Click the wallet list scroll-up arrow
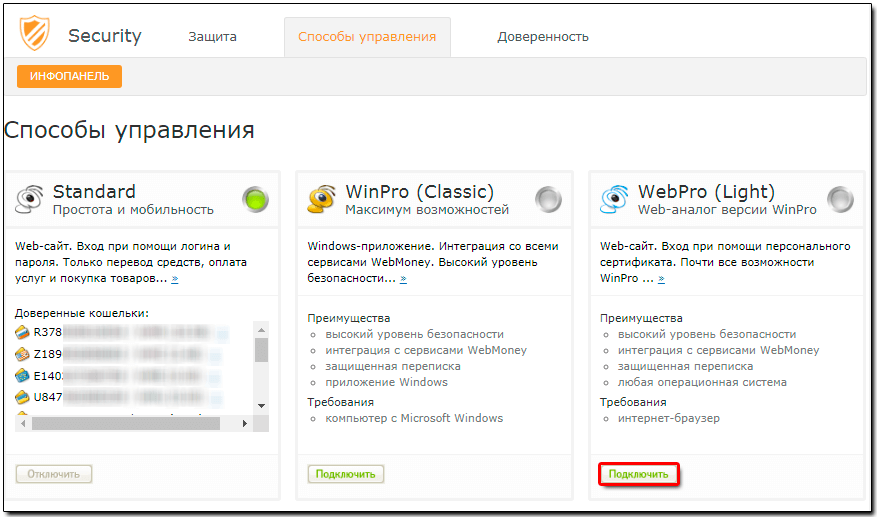This screenshot has height=517, width=877. click(261, 328)
